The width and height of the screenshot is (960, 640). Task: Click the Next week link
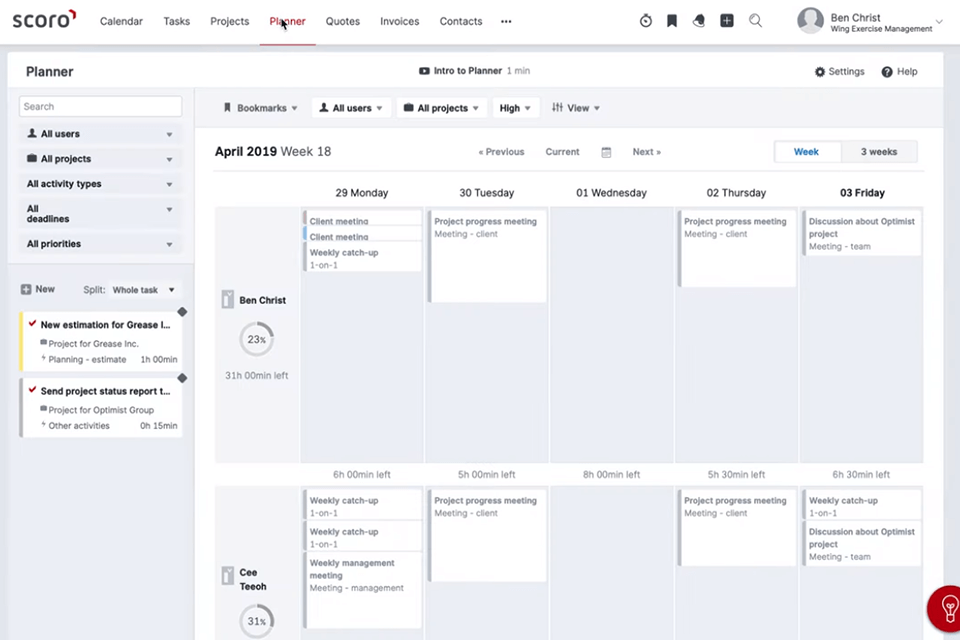[x=646, y=152]
